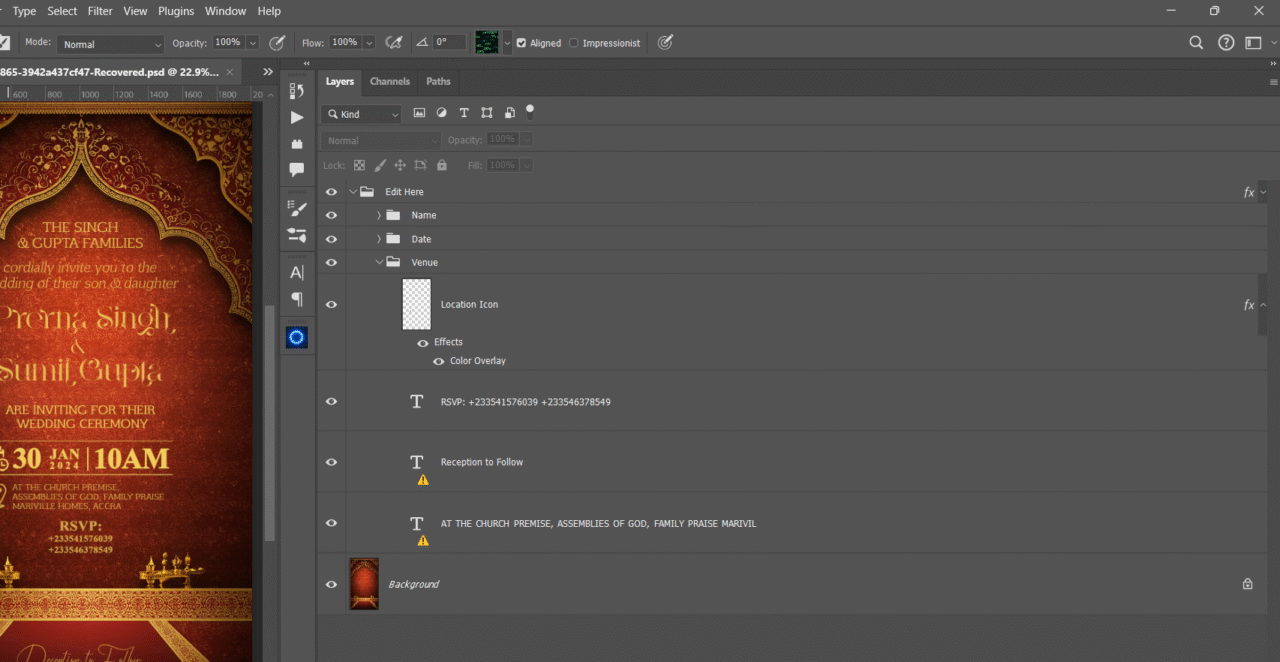Hide the Background layer using eye icon

point(332,584)
